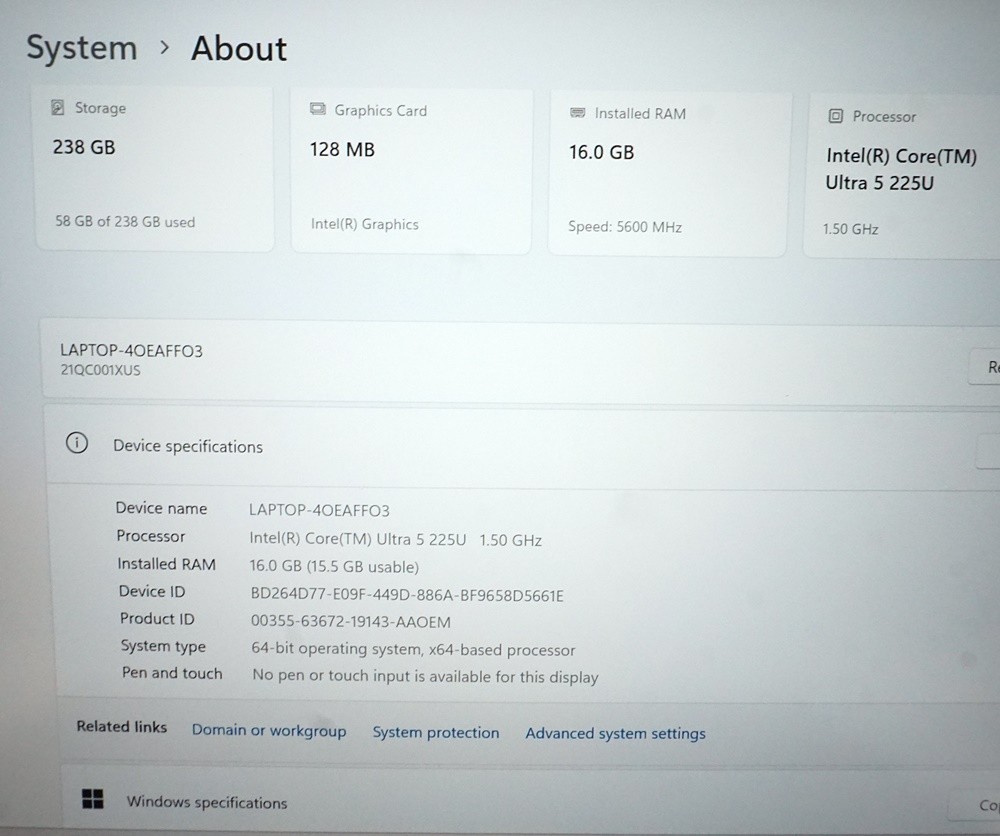Viewport: 1000px width, 836px height.
Task: Click the Windows logo icon
Action: (93, 798)
